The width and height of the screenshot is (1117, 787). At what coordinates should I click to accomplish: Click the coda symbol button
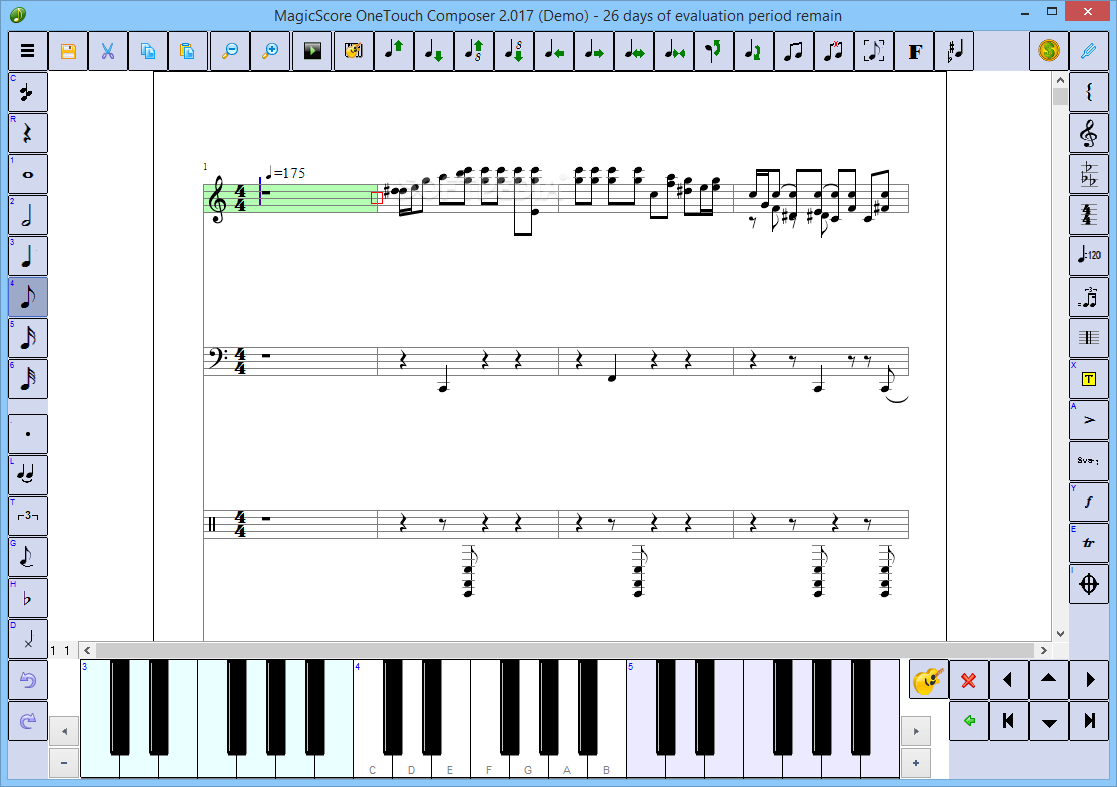tap(1089, 584)
